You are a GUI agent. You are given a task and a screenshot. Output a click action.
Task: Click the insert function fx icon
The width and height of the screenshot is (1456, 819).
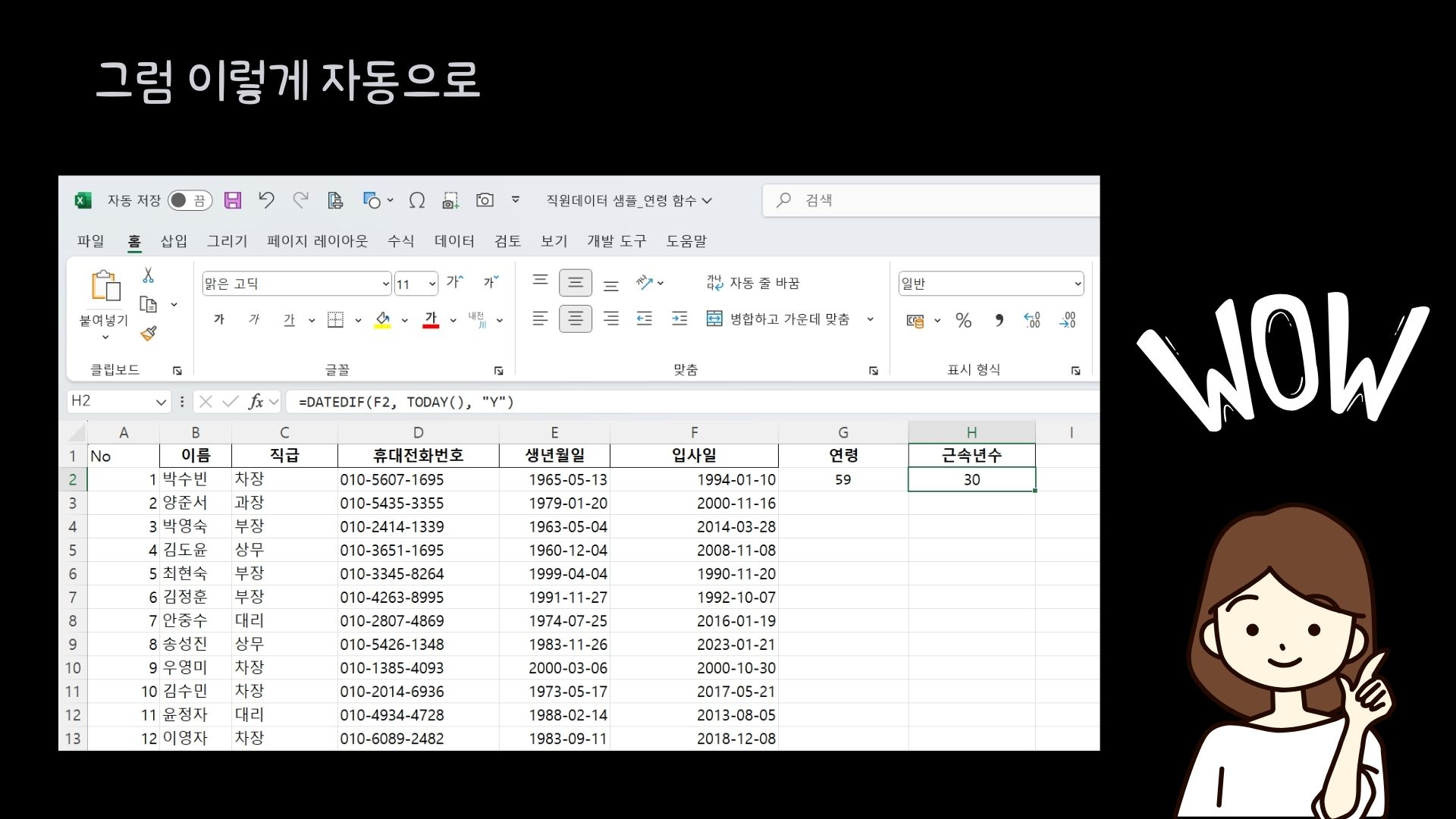(x=256, y=402)
